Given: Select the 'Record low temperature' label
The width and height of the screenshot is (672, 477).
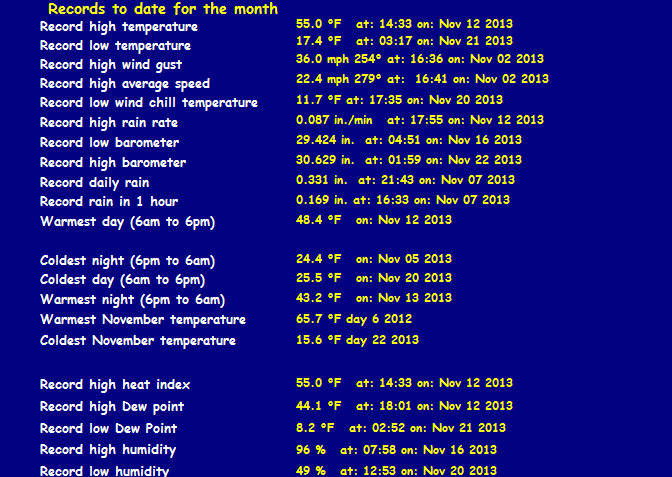Looking at the screenshot, I should pos(115,46).
